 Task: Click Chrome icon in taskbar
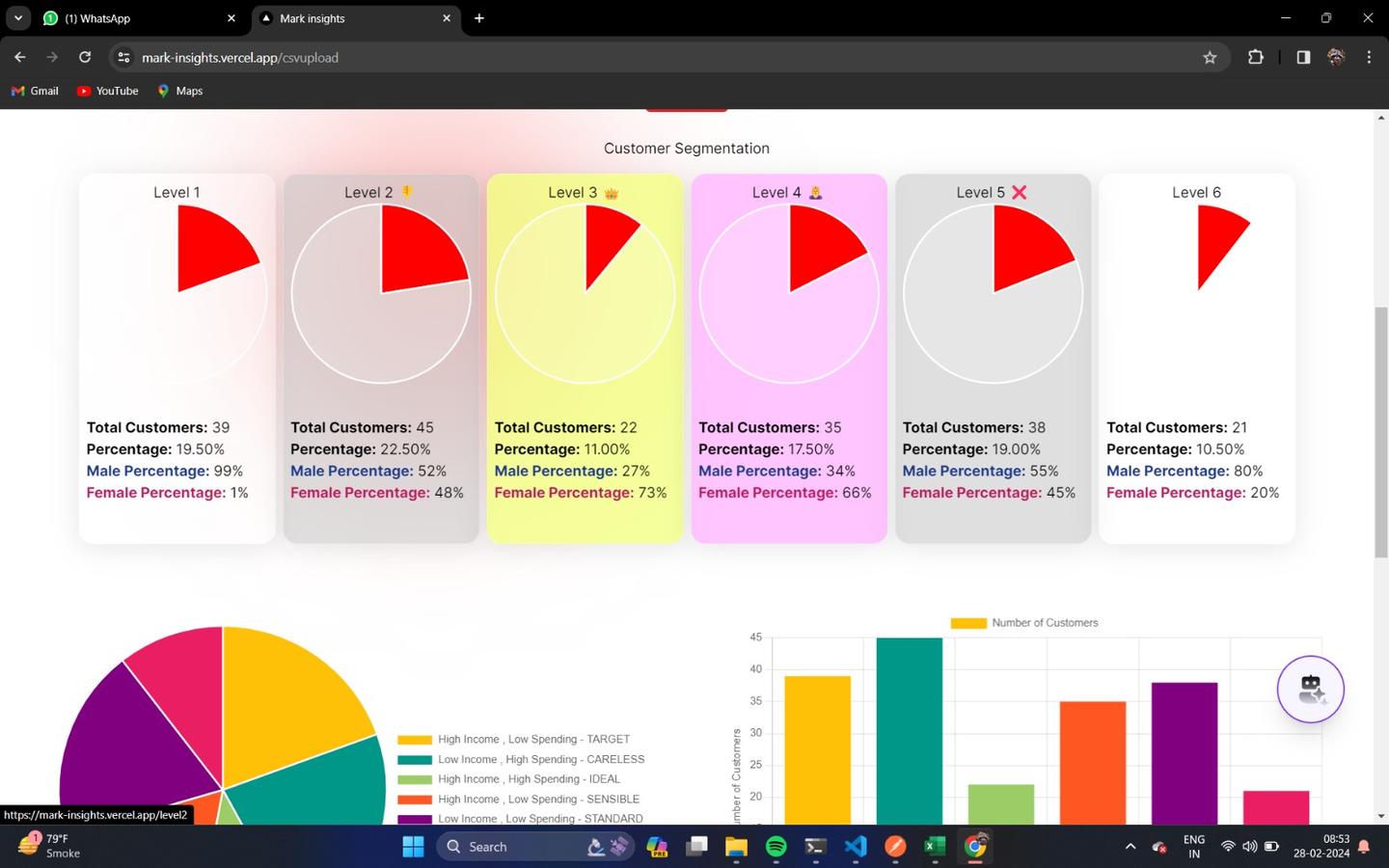[x=975, y=847]
